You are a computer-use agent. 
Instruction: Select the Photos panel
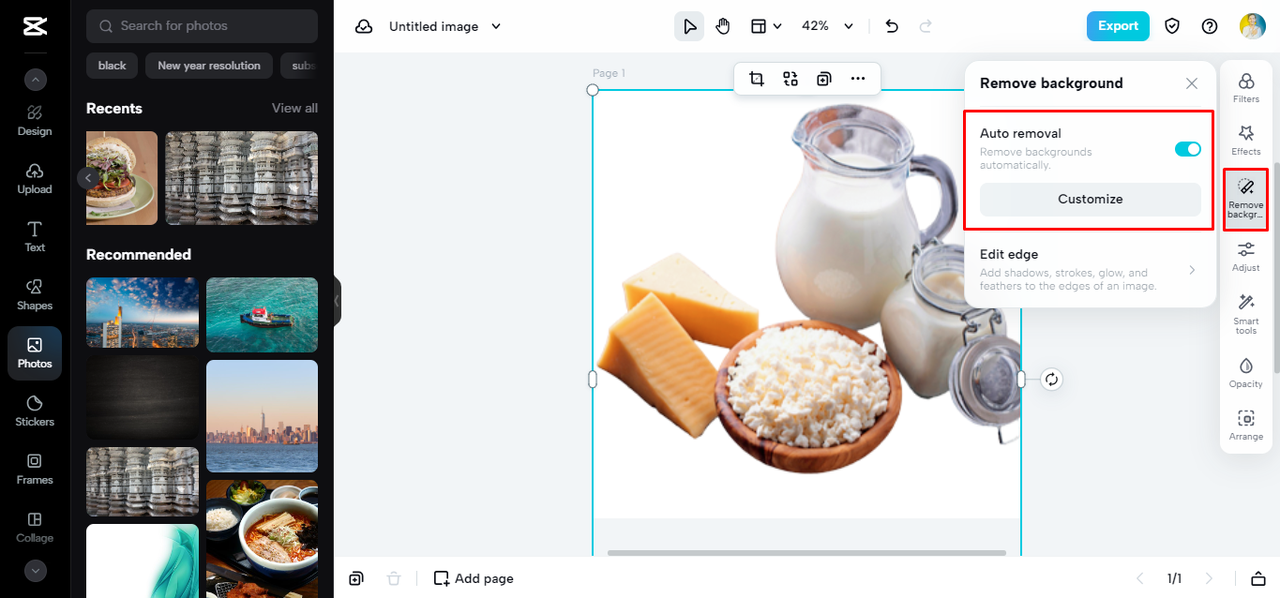pyautogui.click(x=35, y=353)
